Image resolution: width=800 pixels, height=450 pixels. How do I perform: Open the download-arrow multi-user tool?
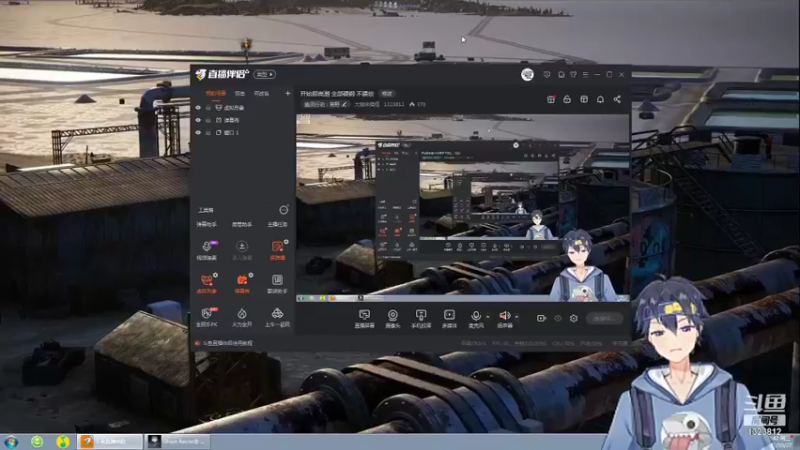(242, 250)
